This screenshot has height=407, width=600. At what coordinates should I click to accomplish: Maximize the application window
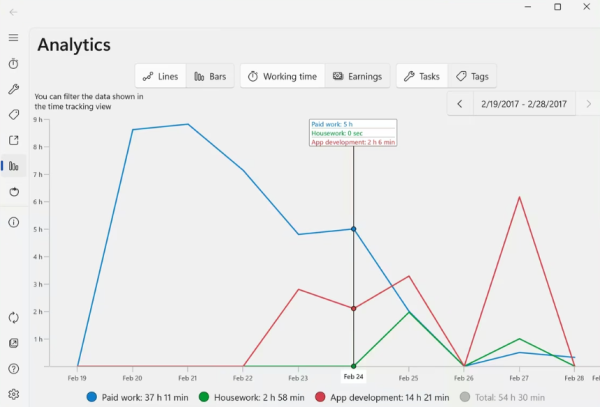(x=558, y=7)
